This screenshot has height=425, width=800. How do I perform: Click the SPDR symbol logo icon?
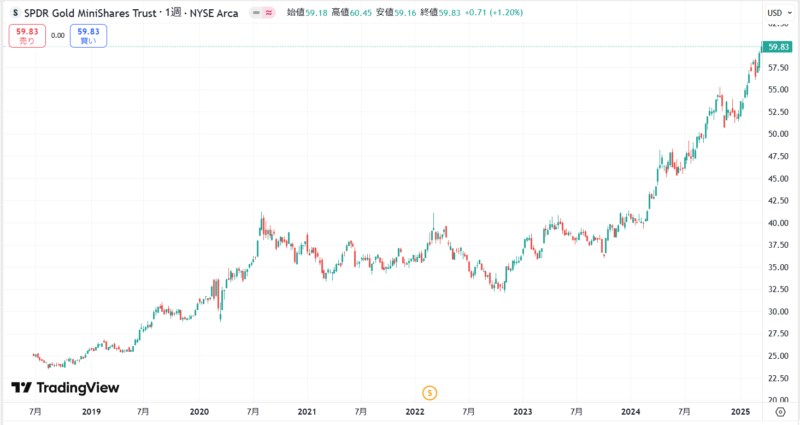(15, 13)
